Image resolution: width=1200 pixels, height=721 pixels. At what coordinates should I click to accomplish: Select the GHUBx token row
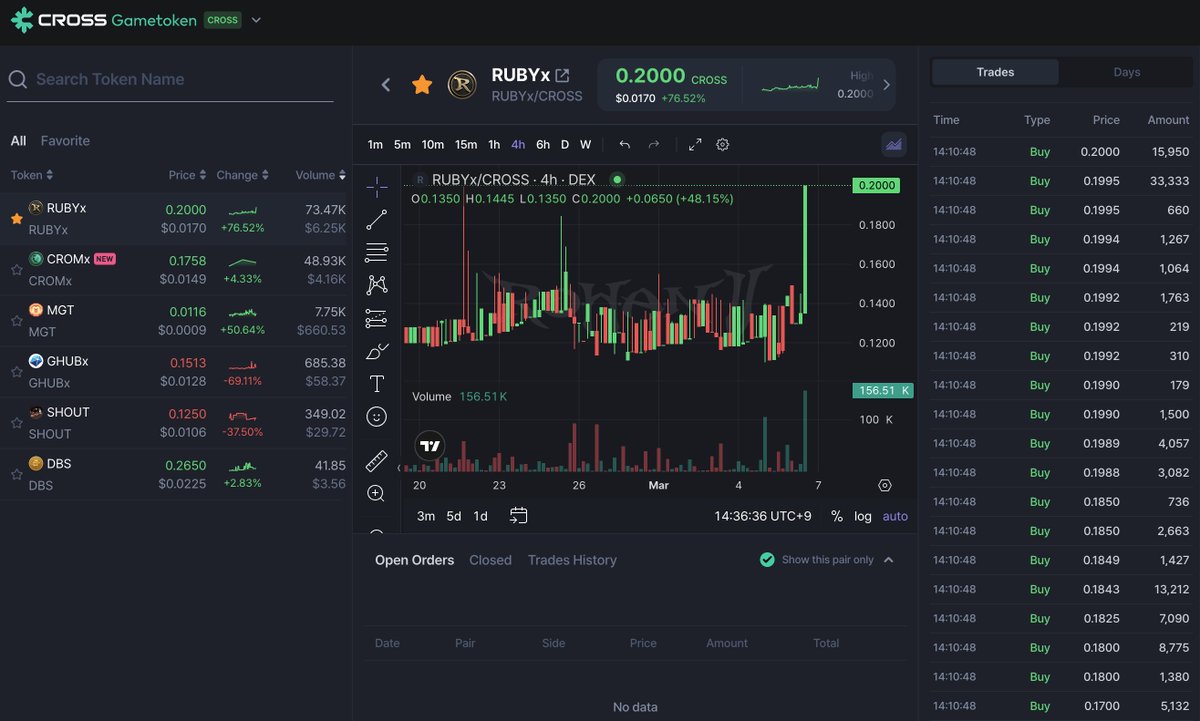(175, 372)
